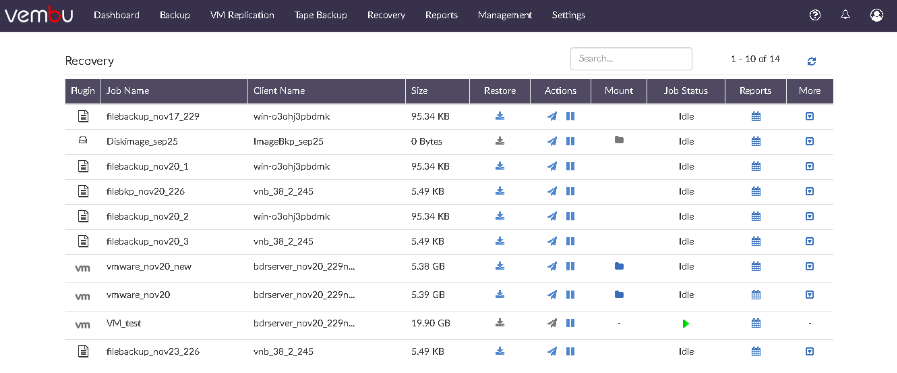Resume VM_test with green play icon
This screenshot has width=897, height=373.
[x=686, y=324]
